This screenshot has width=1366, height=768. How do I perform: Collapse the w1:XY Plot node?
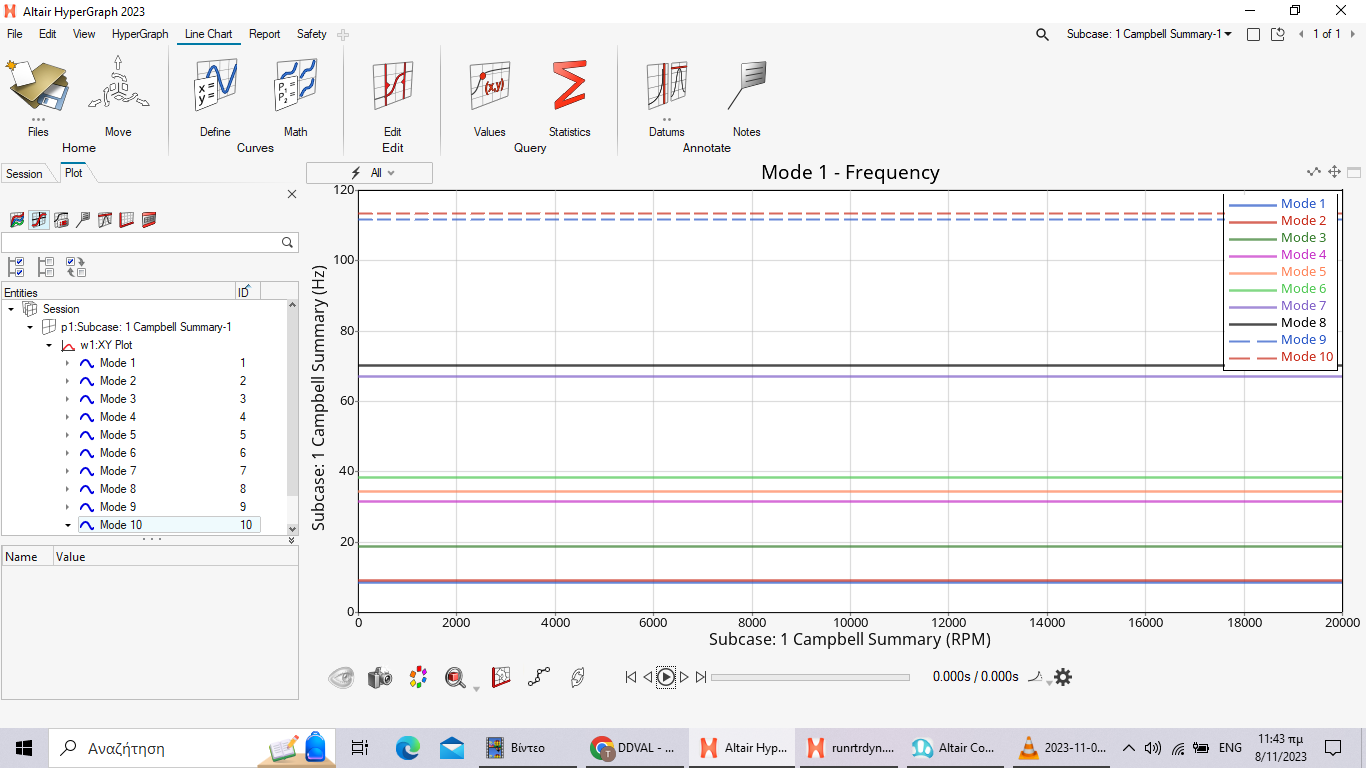[48, 345]
